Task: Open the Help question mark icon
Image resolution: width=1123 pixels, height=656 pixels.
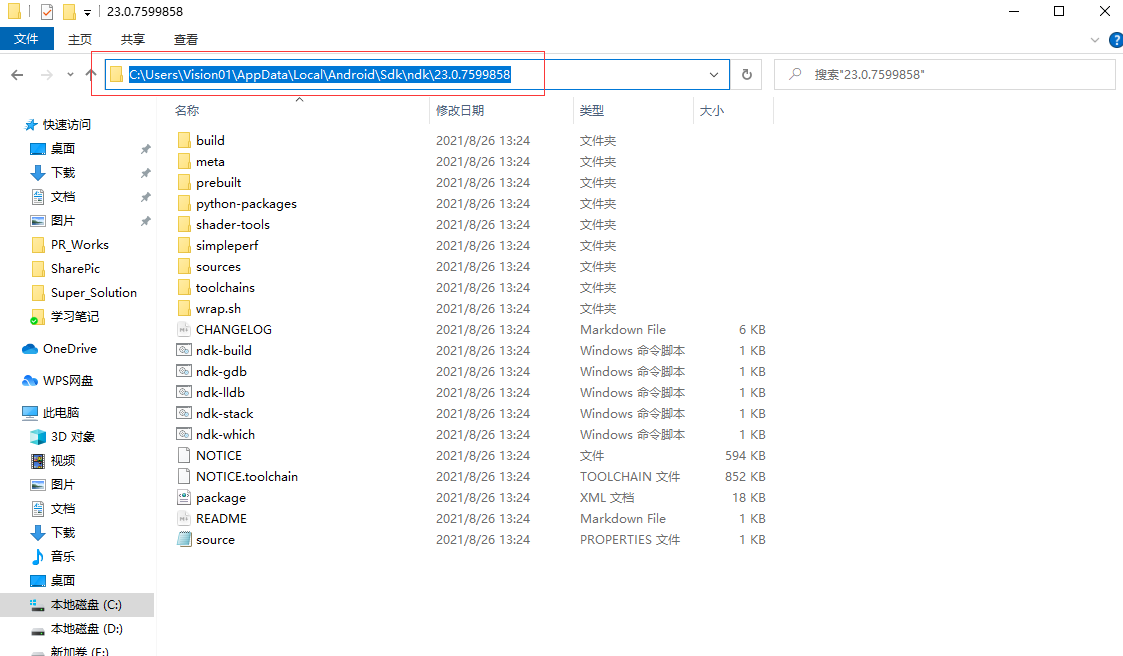Action: 1115,40
